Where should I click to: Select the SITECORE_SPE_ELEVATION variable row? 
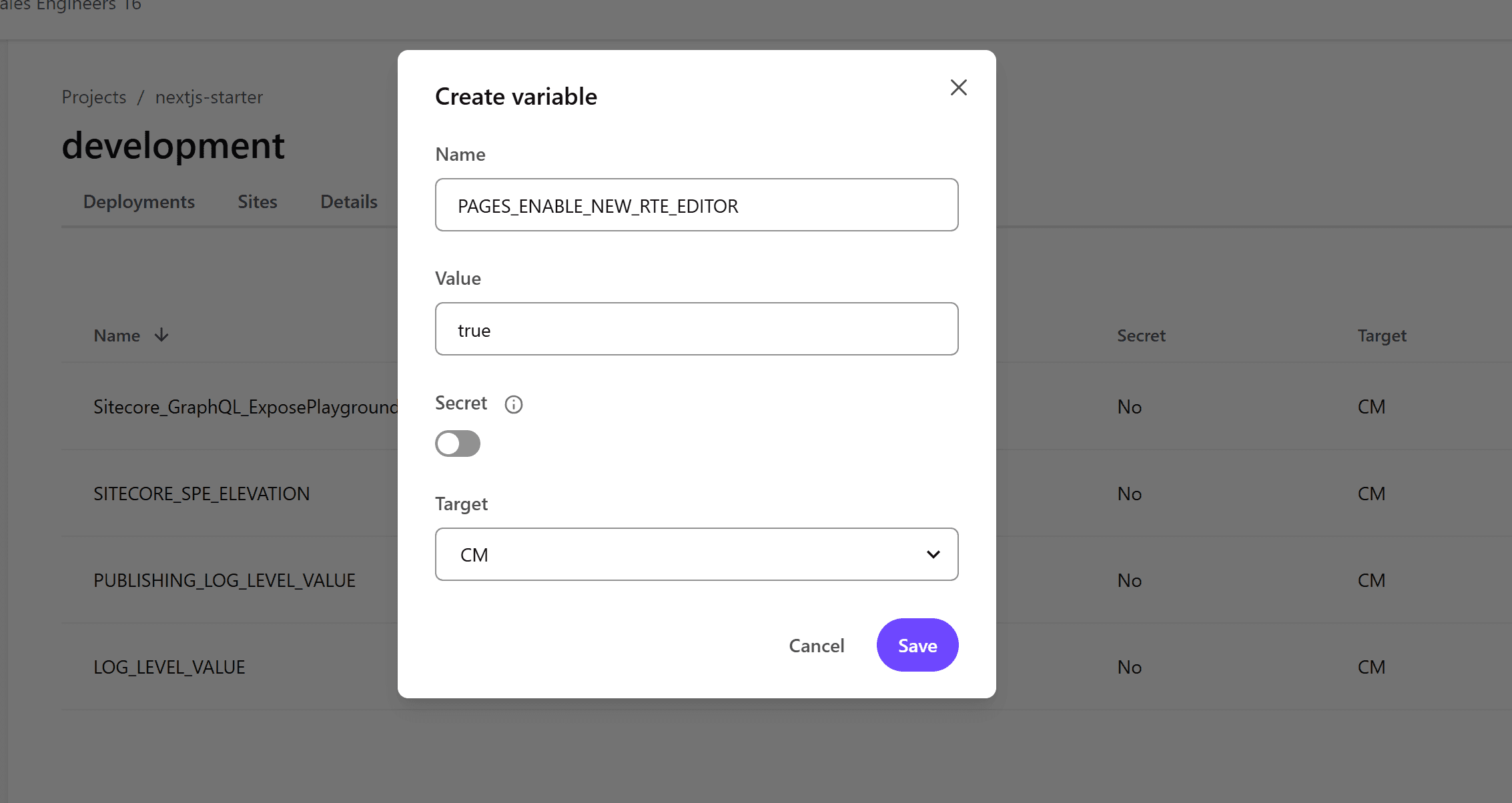pyautogui.click(x=202, y=494)
